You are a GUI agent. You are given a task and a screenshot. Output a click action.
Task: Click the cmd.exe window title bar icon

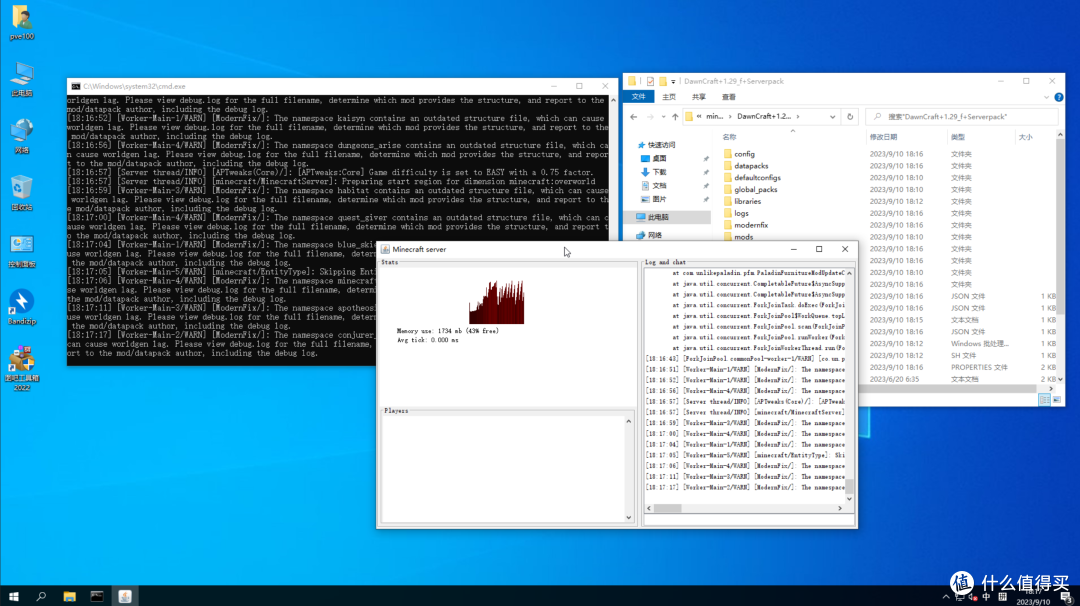76,86
